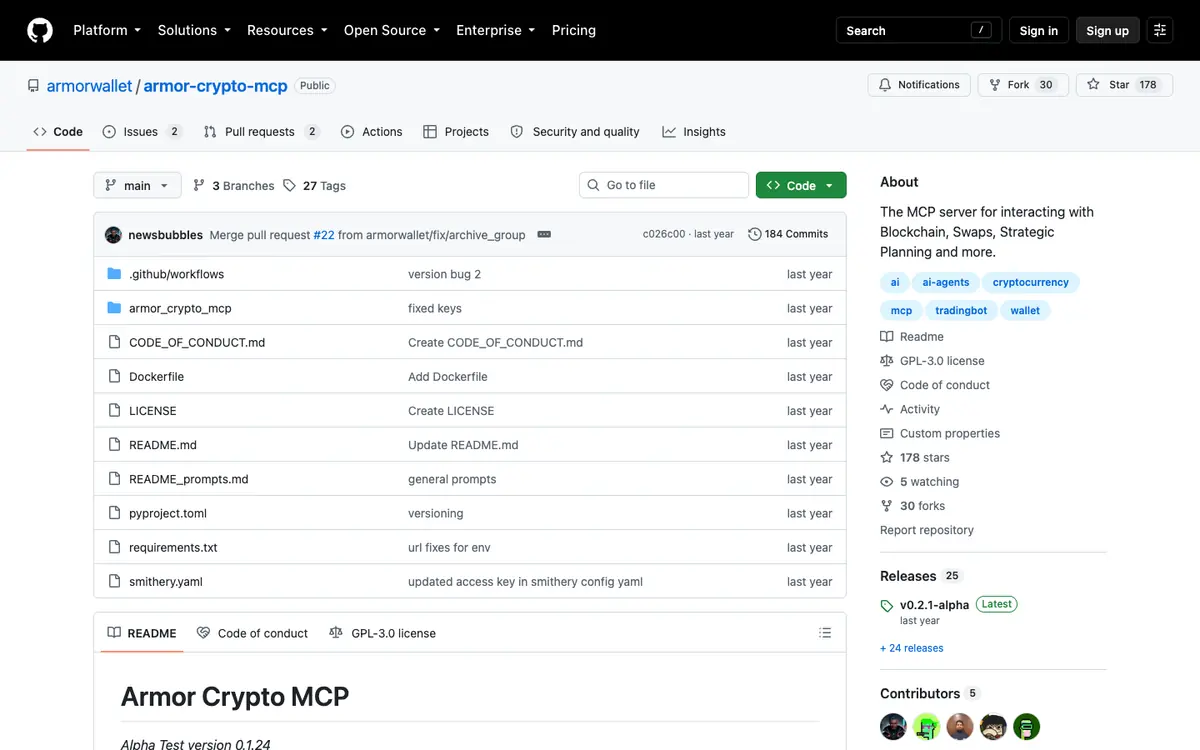View the 184 Commits history
1200x750 pixels.
click(788, 234)
